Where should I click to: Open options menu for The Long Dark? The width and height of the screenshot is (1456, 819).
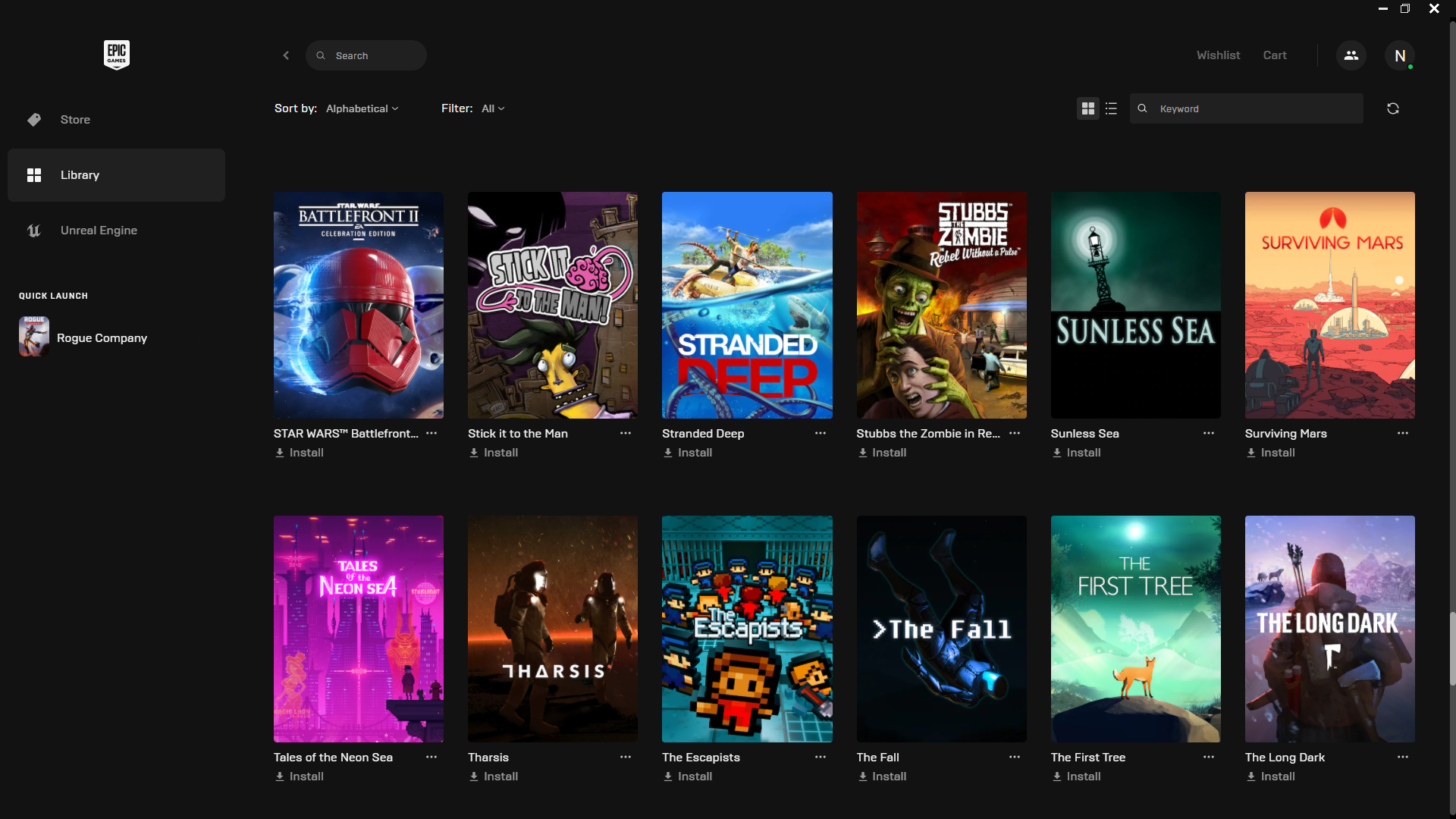[1403, 758]
